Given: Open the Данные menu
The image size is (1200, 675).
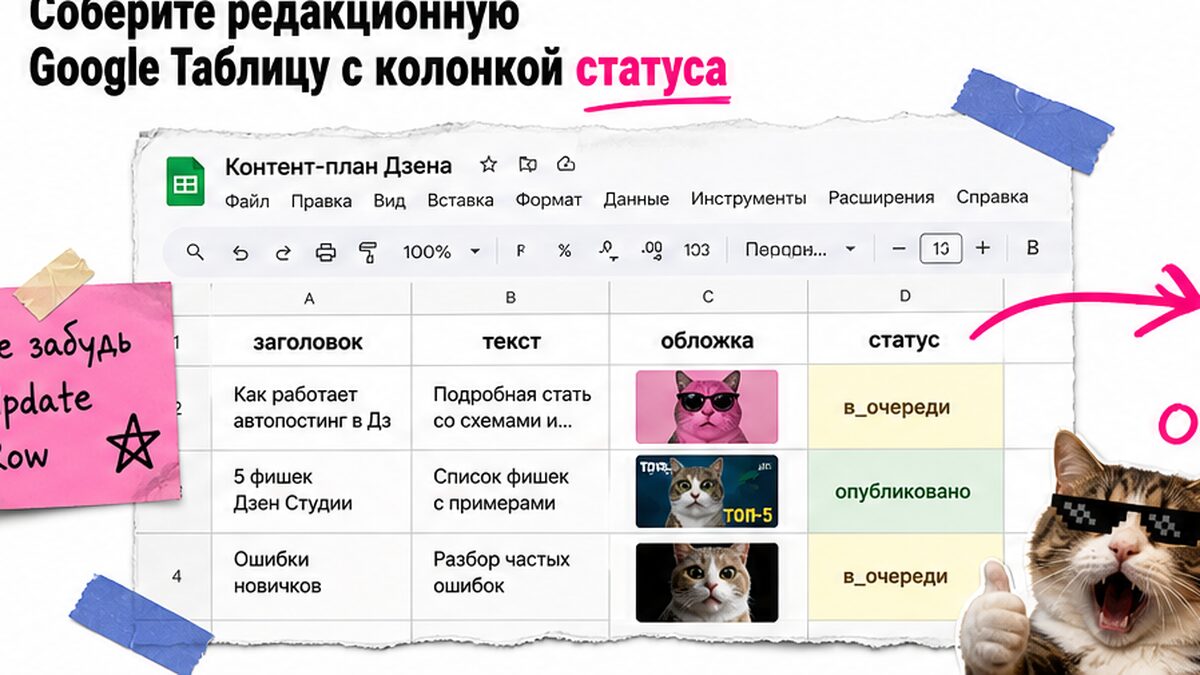Looking at the screenshot, I should point(636,199).
